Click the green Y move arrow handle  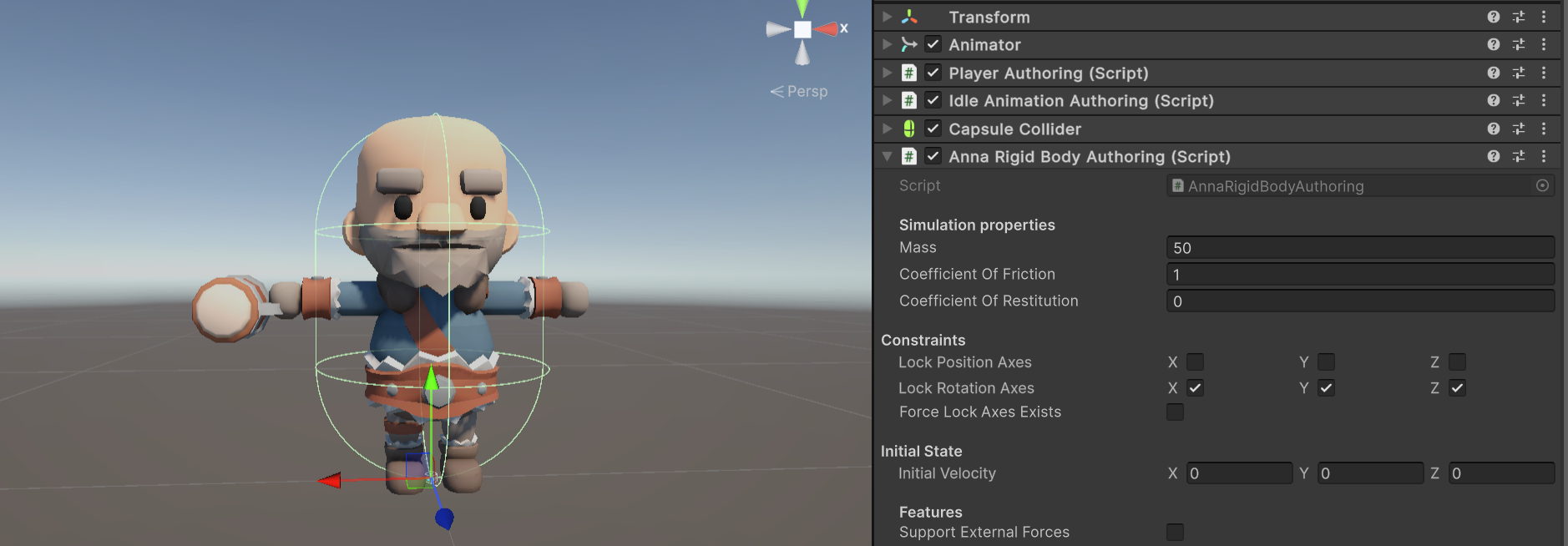[431, 380]
